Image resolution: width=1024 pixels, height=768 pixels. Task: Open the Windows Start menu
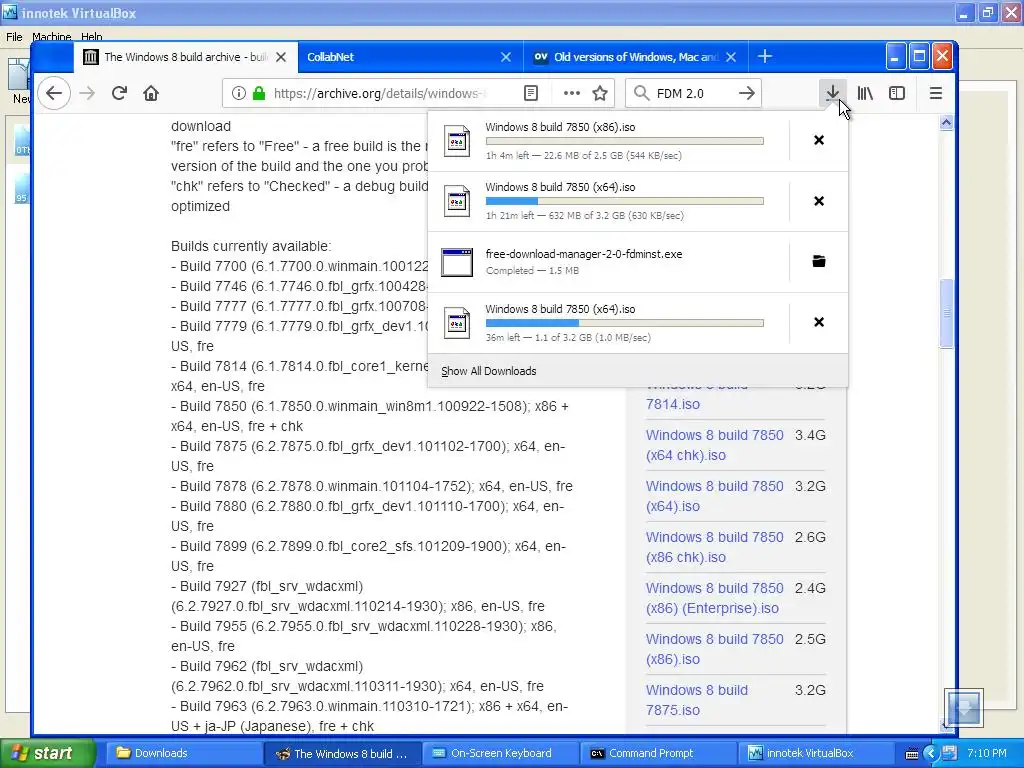click(x=48, y=753)
